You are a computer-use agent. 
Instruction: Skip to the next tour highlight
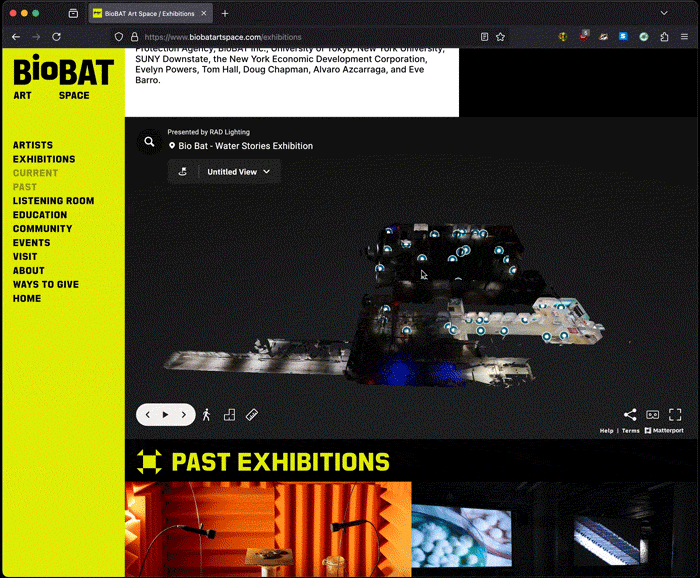pos(184,414)
